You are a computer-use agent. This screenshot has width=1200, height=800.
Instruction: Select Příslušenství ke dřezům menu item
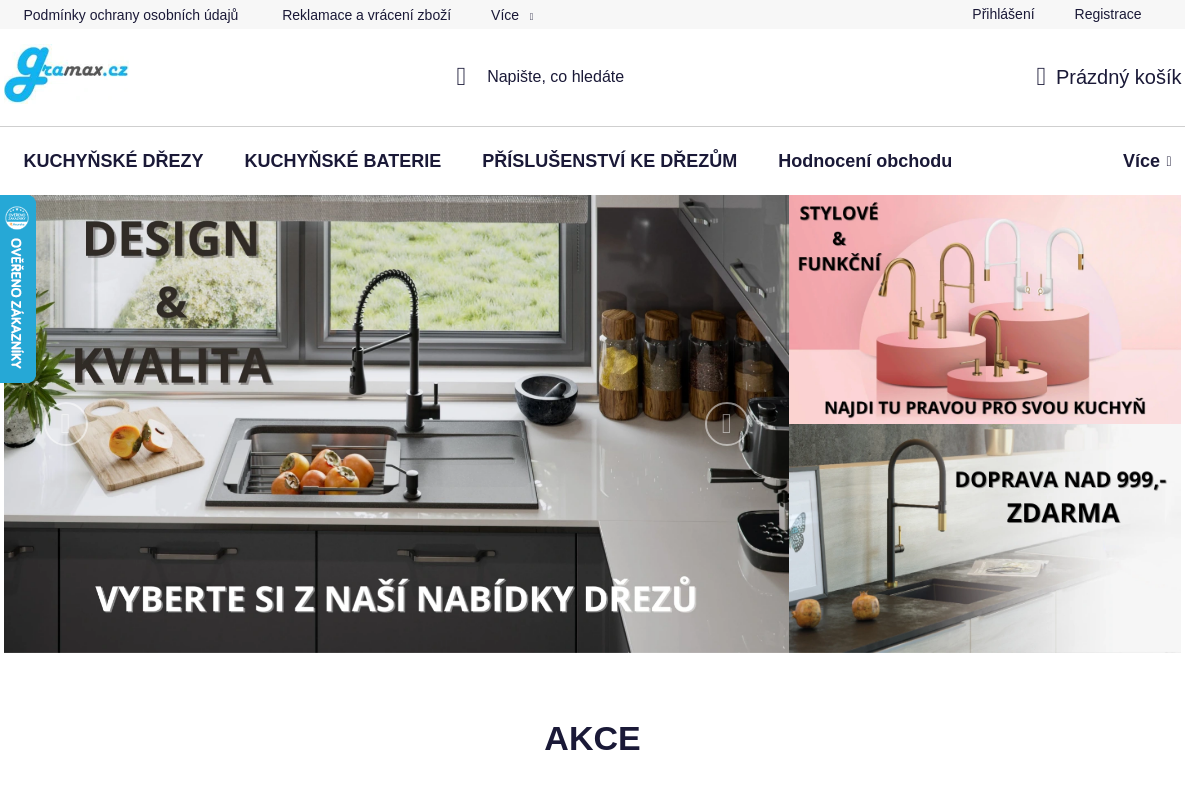pyautogui.click(x=609, y=161)
